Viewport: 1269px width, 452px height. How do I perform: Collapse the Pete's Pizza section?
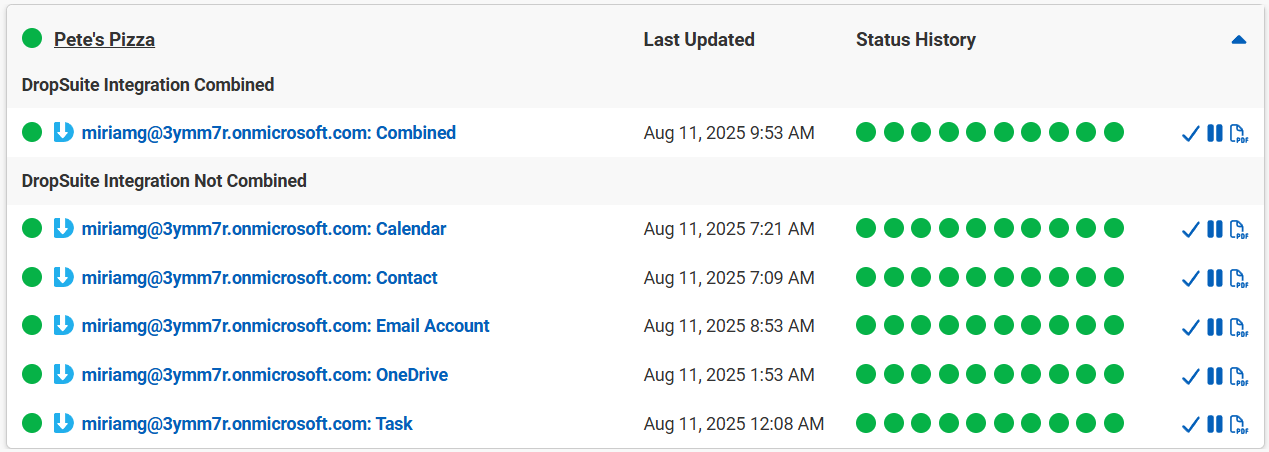point(1239,40)
